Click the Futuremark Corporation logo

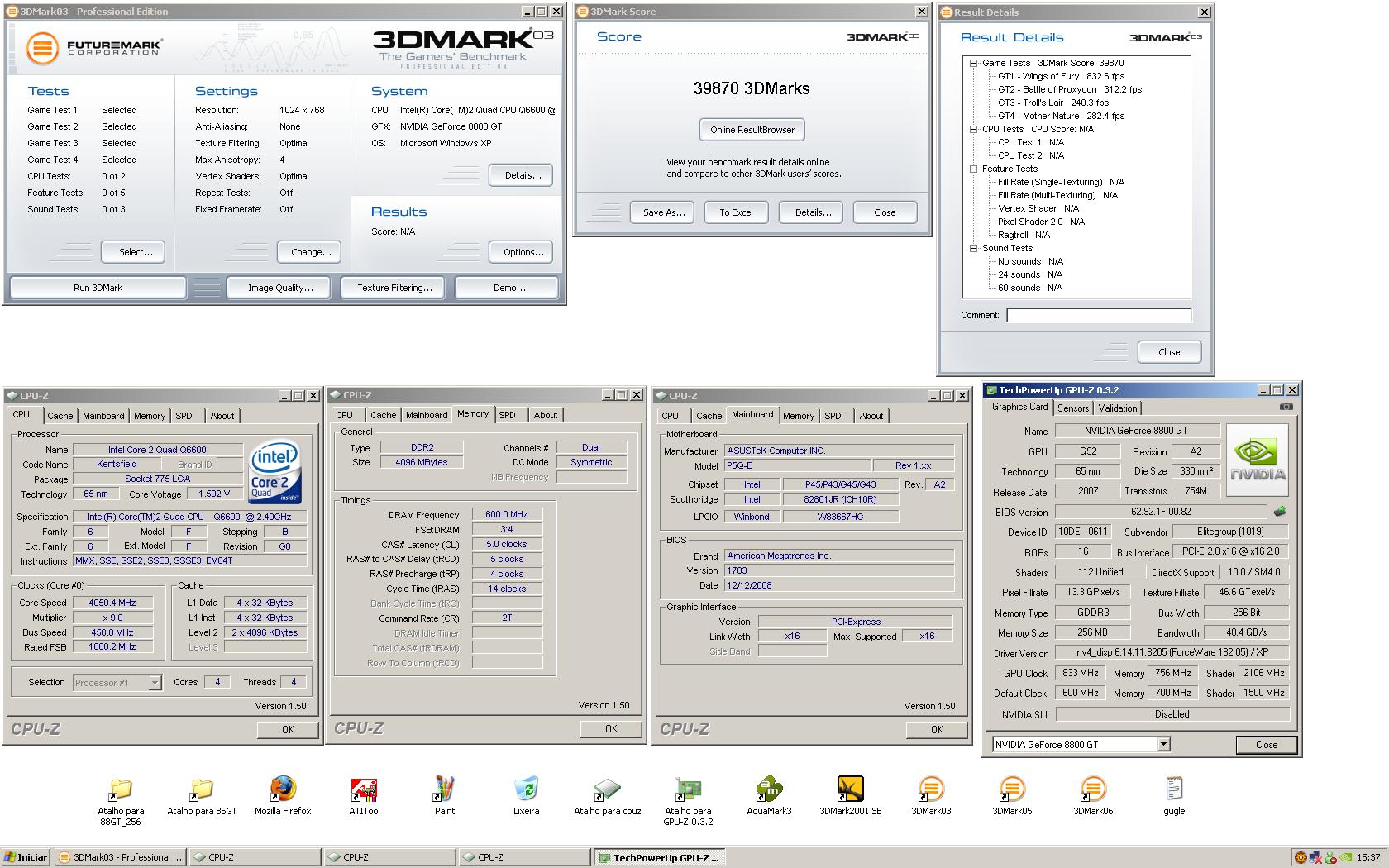pyautogui.click(x=93, y=47)
